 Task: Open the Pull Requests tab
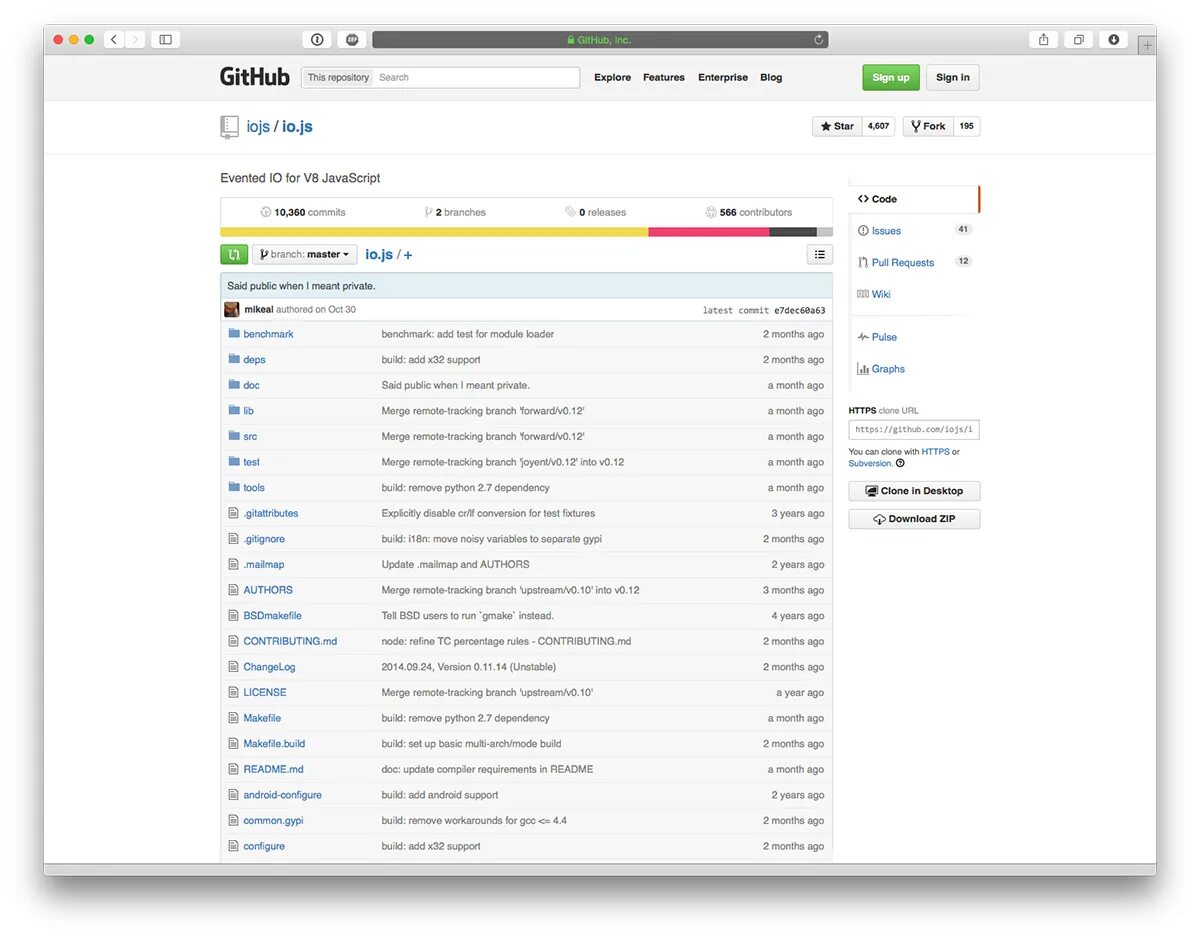pos(914,262)
